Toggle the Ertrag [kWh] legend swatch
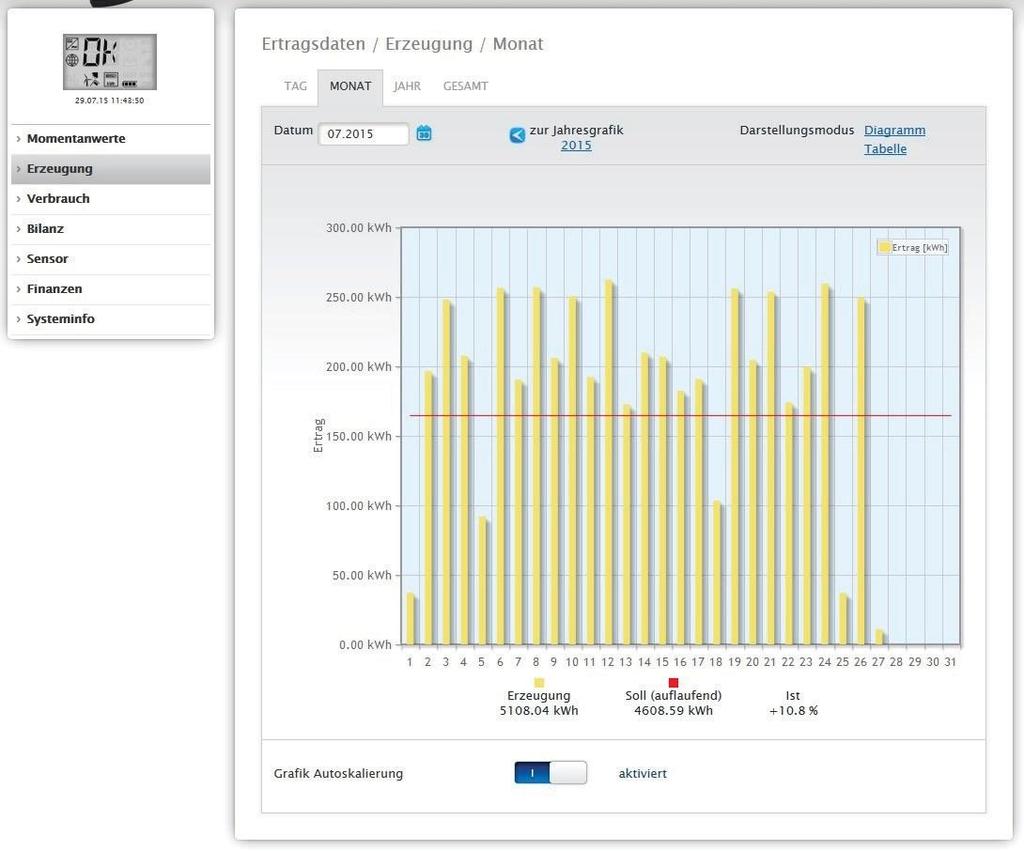 885,247
